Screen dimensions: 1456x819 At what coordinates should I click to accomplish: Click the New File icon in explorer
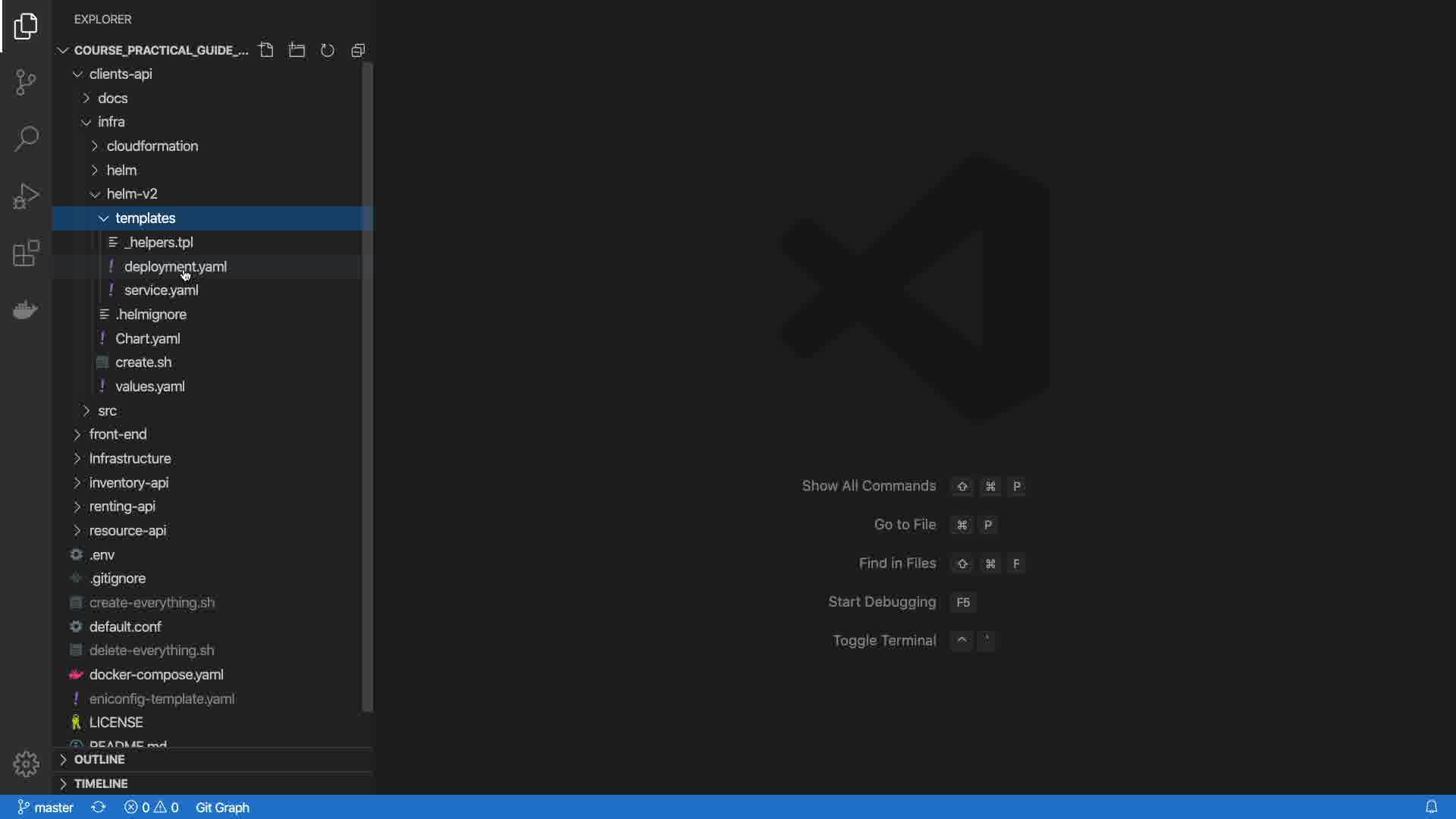pyautogui.click(x=266, y=50)
